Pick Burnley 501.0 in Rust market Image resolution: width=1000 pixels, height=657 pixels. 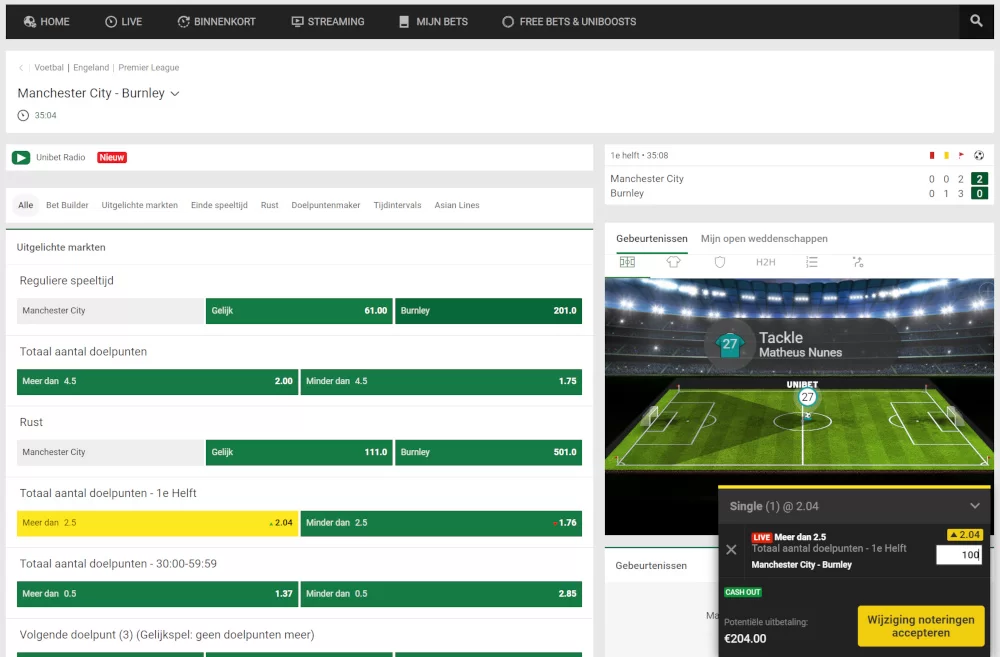(489, 452)
